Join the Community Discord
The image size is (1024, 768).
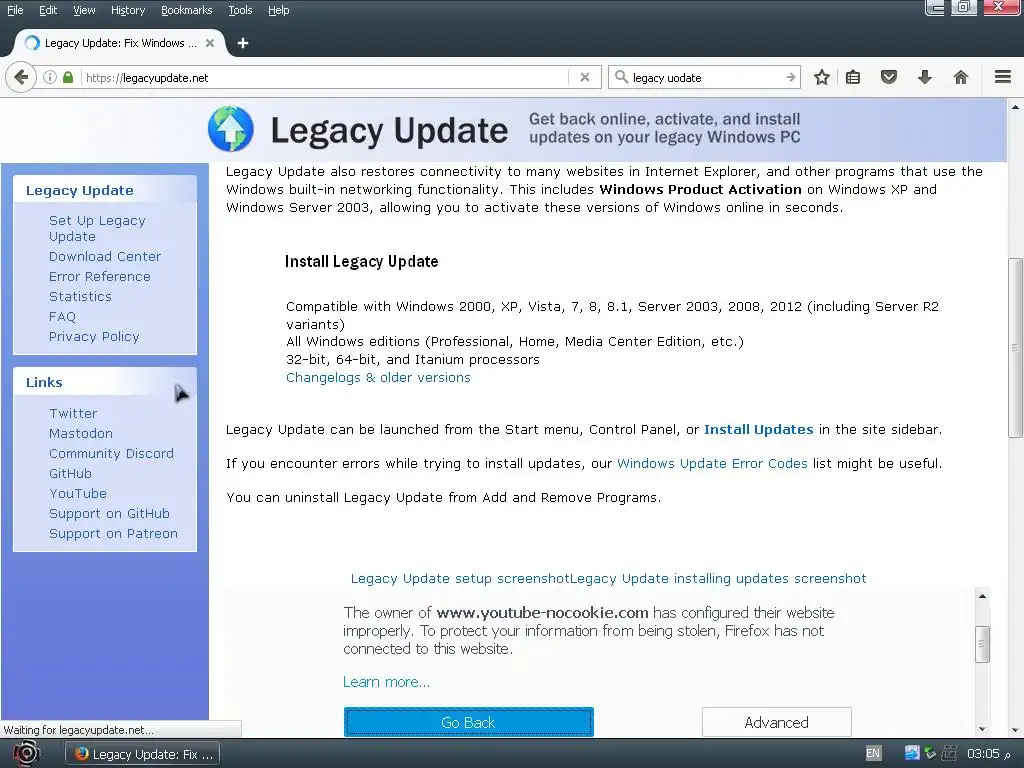click(x=112, y=454)
